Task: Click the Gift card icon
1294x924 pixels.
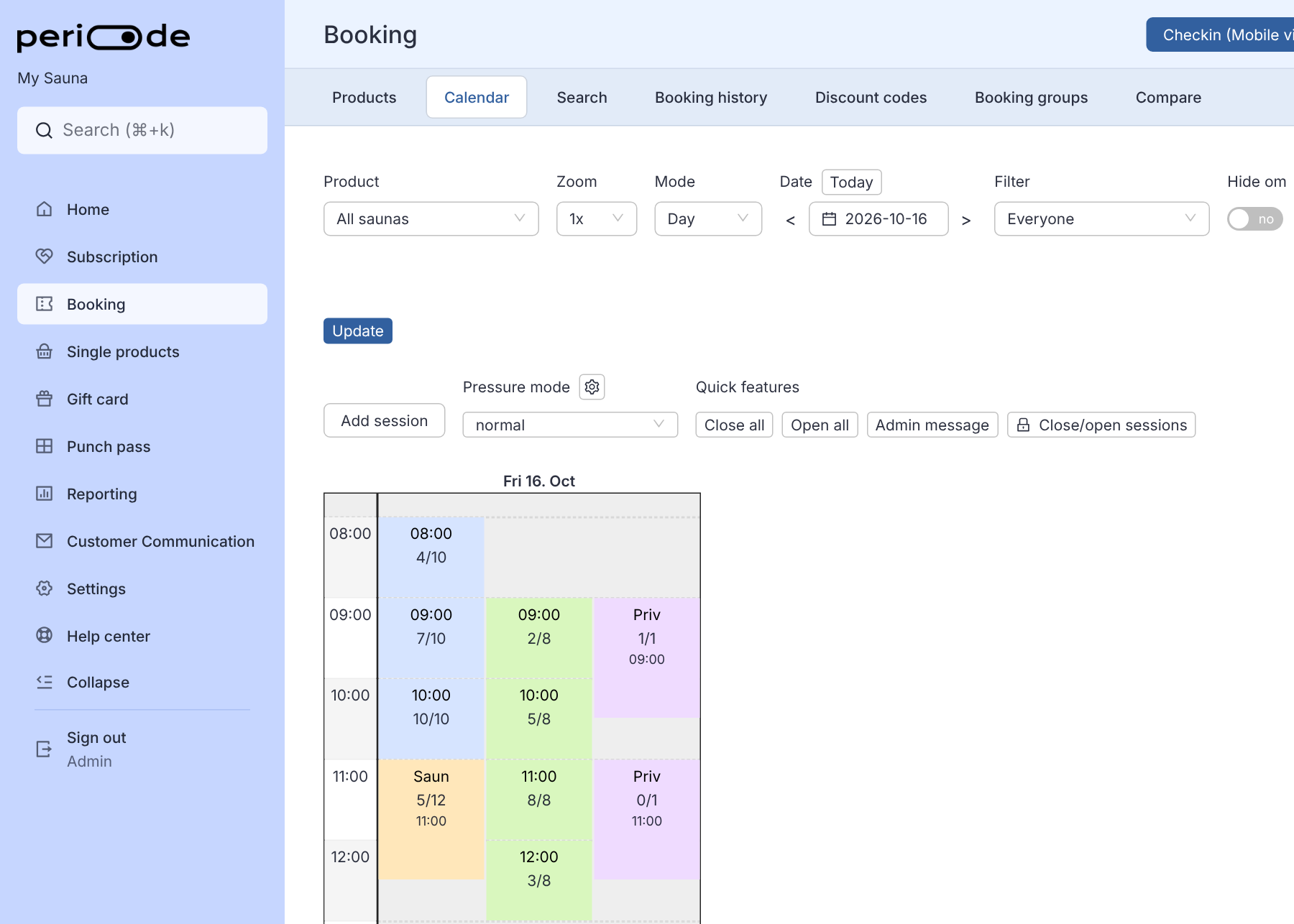Action: [45, 399]
